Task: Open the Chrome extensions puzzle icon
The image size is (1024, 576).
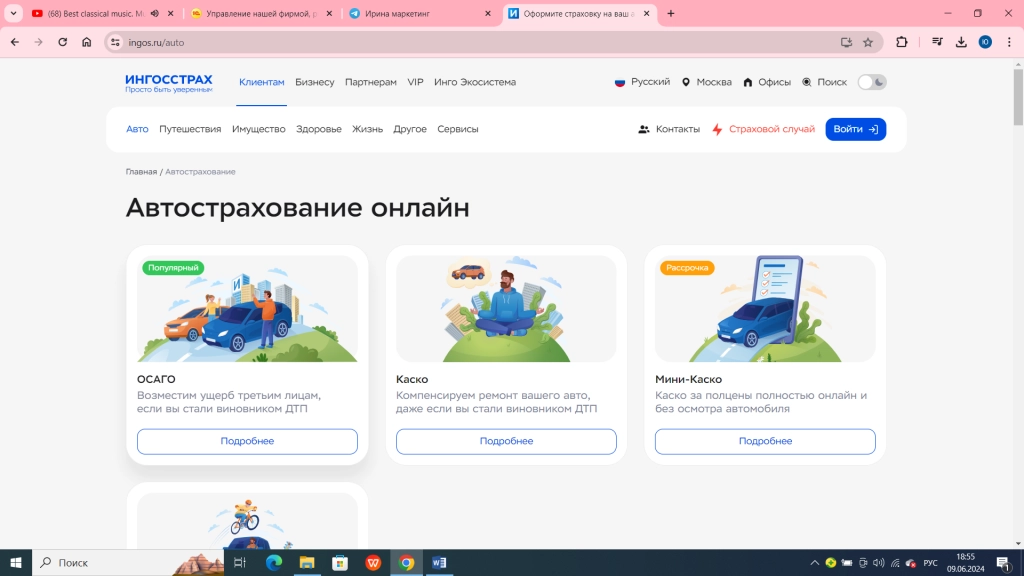Action: click(x=902, y=42)
